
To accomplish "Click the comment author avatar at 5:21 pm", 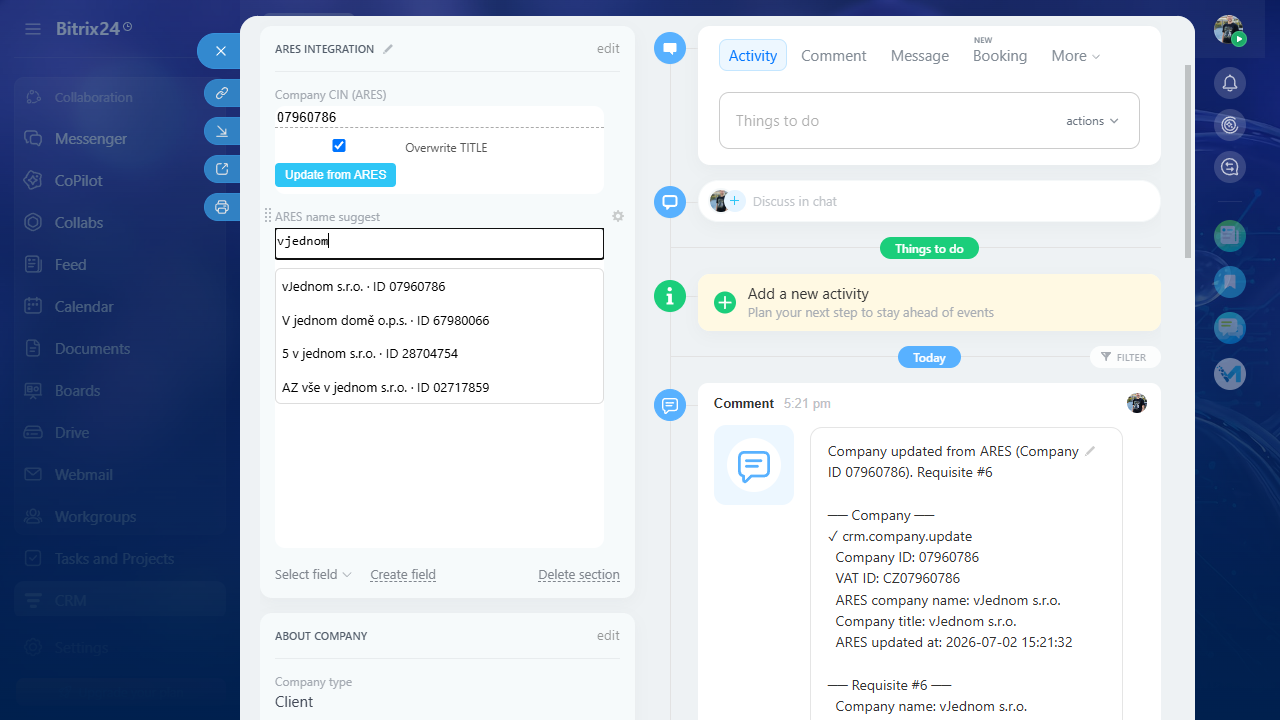I will tap(1137, 403).
